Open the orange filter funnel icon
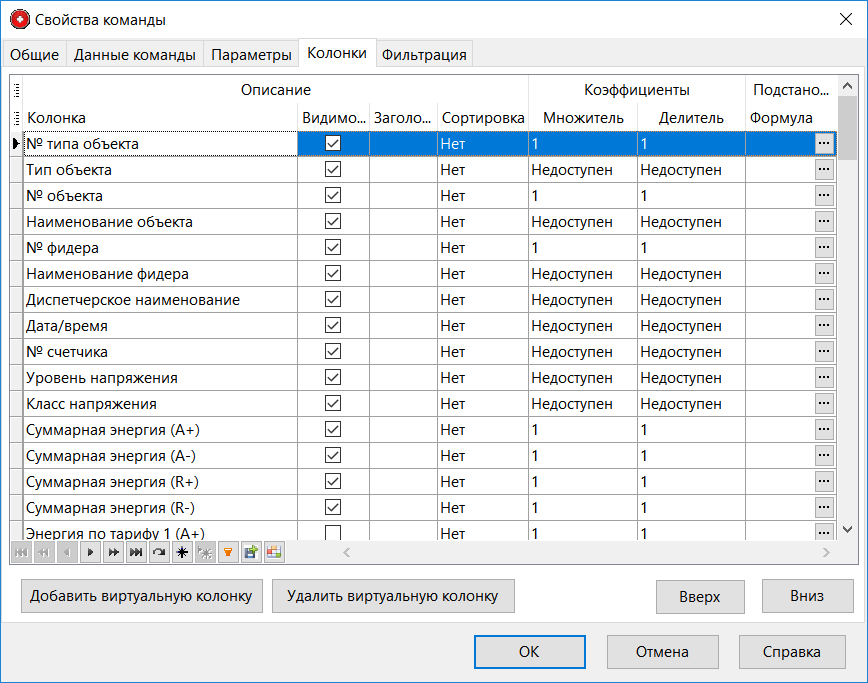Image resolution: width=868 pixels, height=683 pixels. click(x=227, y=551)
